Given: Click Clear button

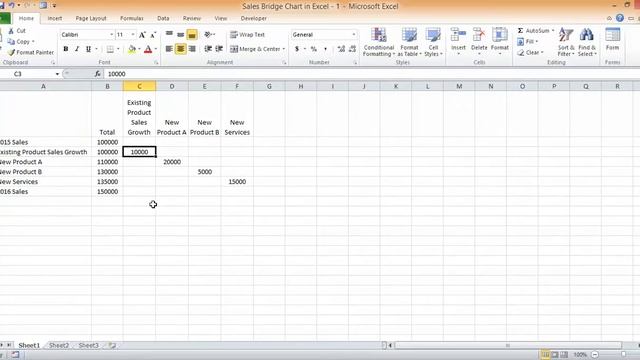Looking at the screenshot, I should coord(530,53).
